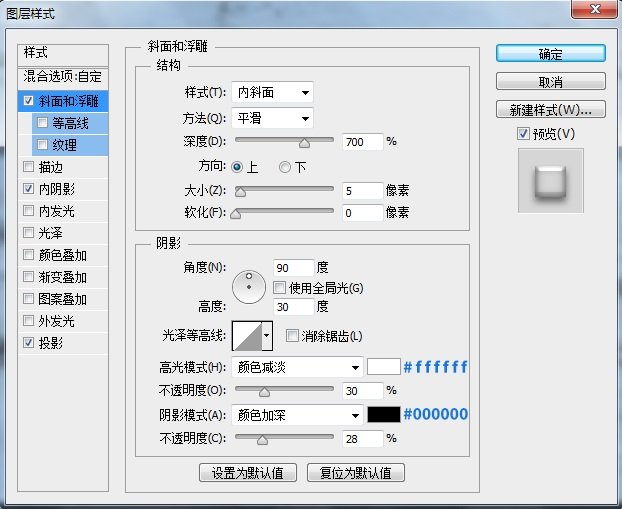The image size is (622, 509).
Task: Select the 上 direction radio button
Action: coord(237,167)
